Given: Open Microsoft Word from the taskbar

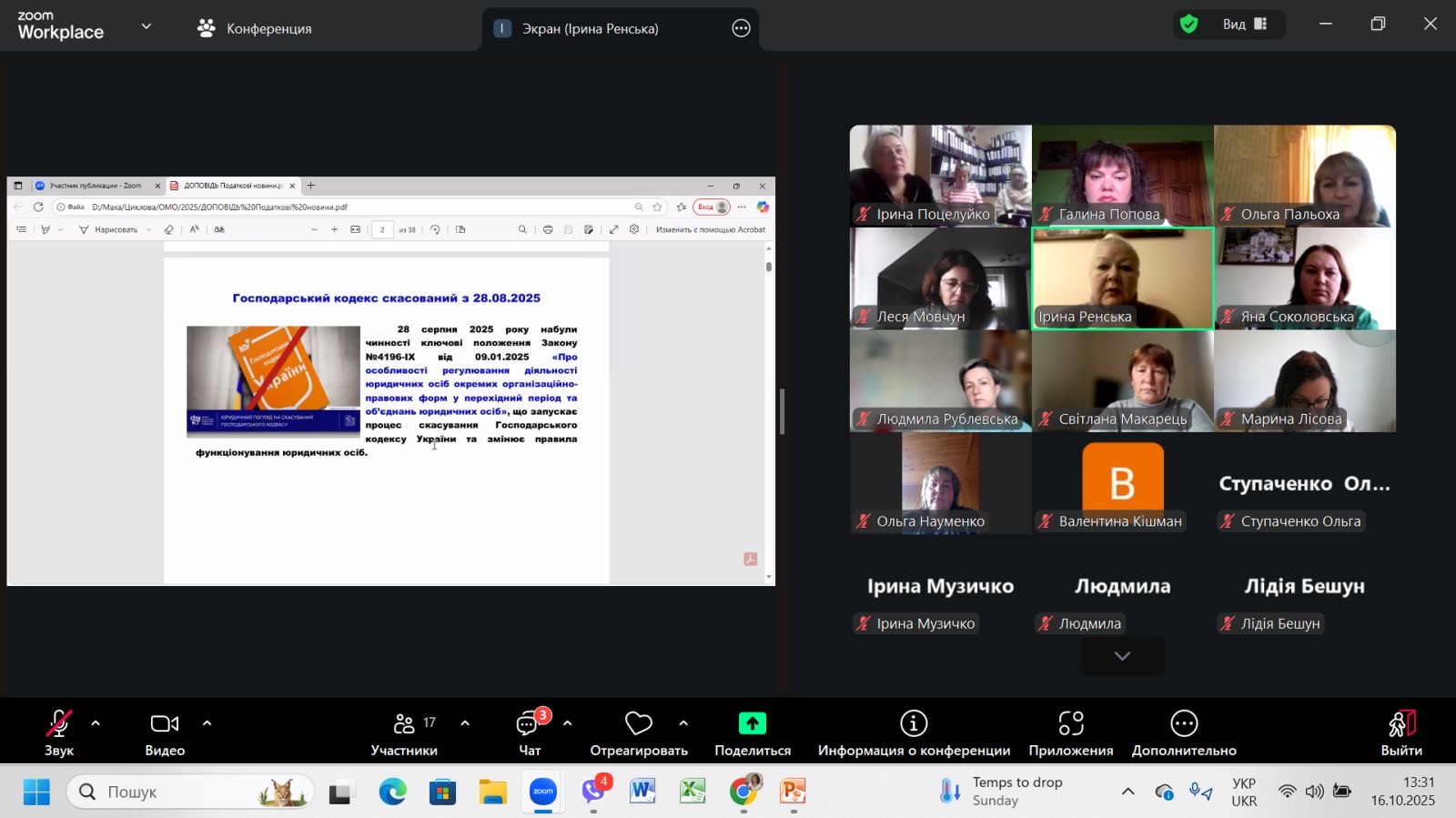Looking at the screenshot, I should [642, 792].
